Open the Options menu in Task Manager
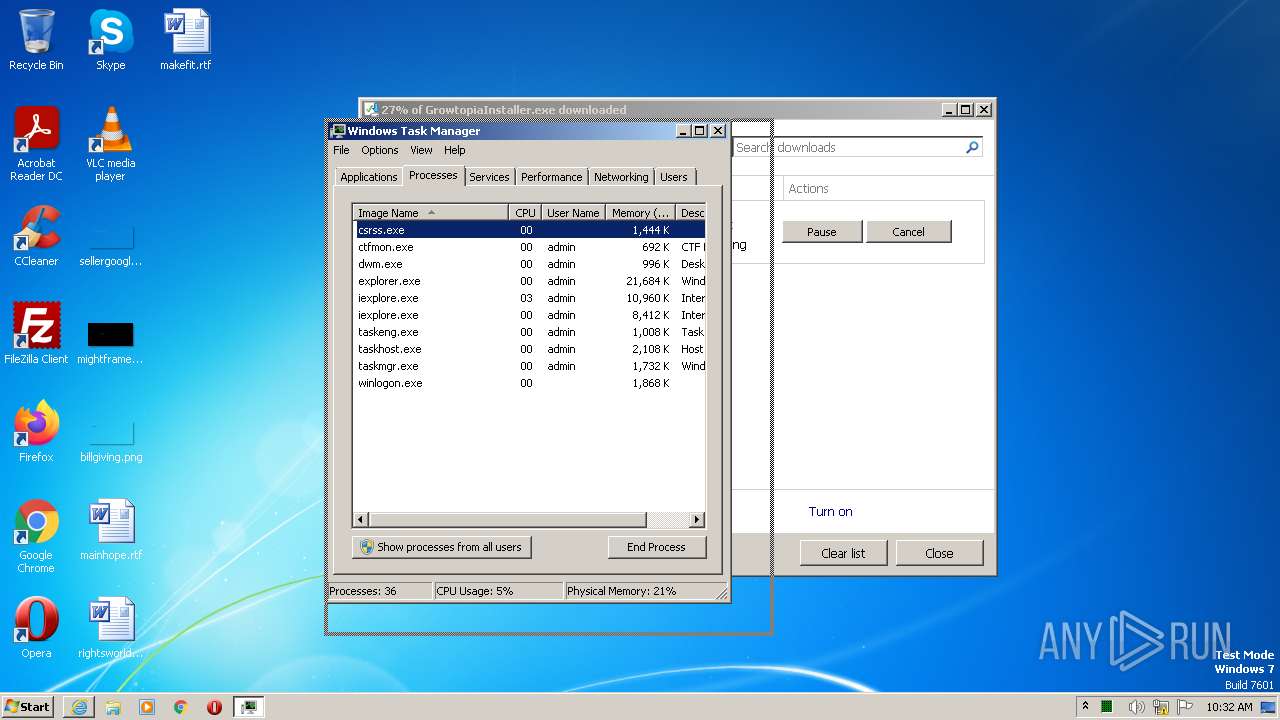Viewport: 1280px width, 720px height. (379, 150)
